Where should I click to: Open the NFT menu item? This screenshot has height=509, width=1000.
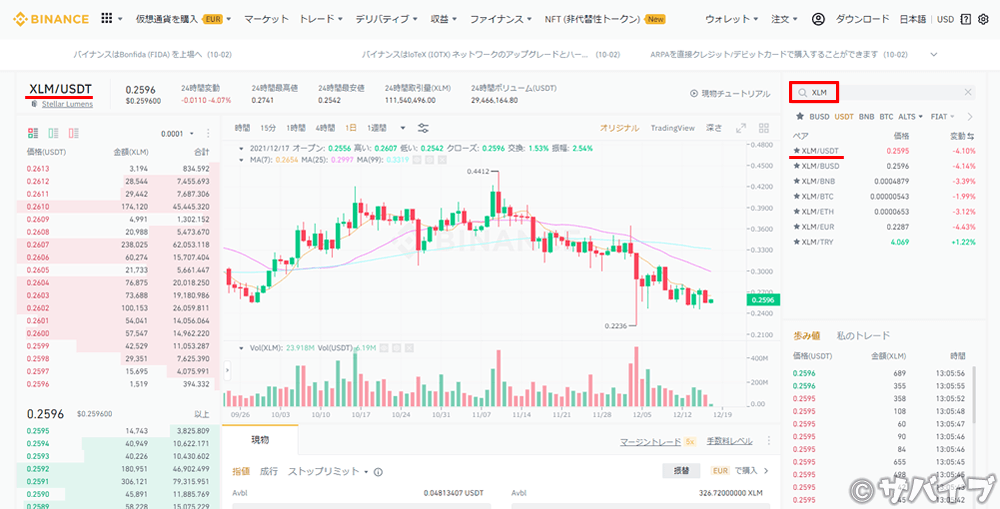coord(605,19)
